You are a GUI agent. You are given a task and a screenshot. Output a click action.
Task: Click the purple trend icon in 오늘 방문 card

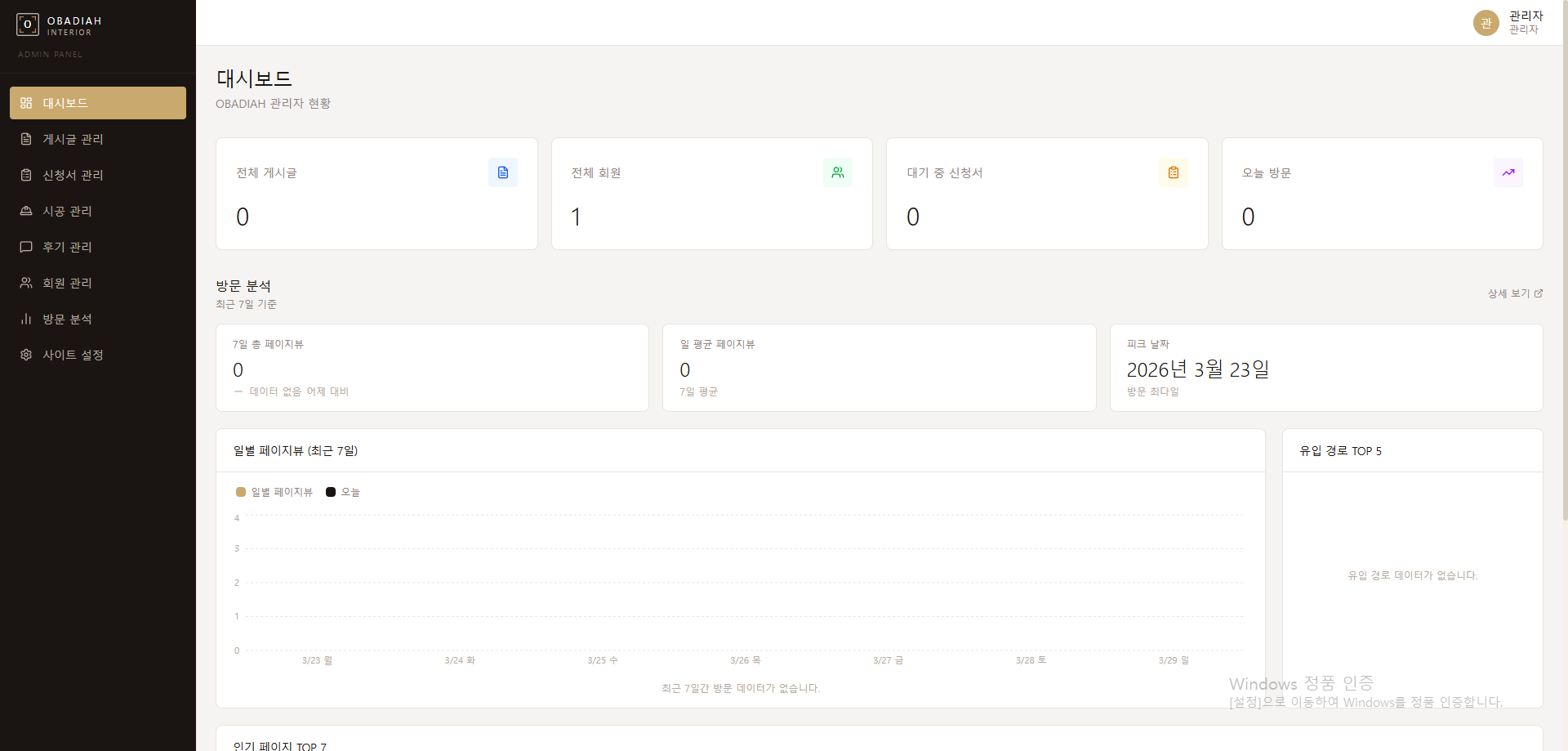[x=1508, y=172]
